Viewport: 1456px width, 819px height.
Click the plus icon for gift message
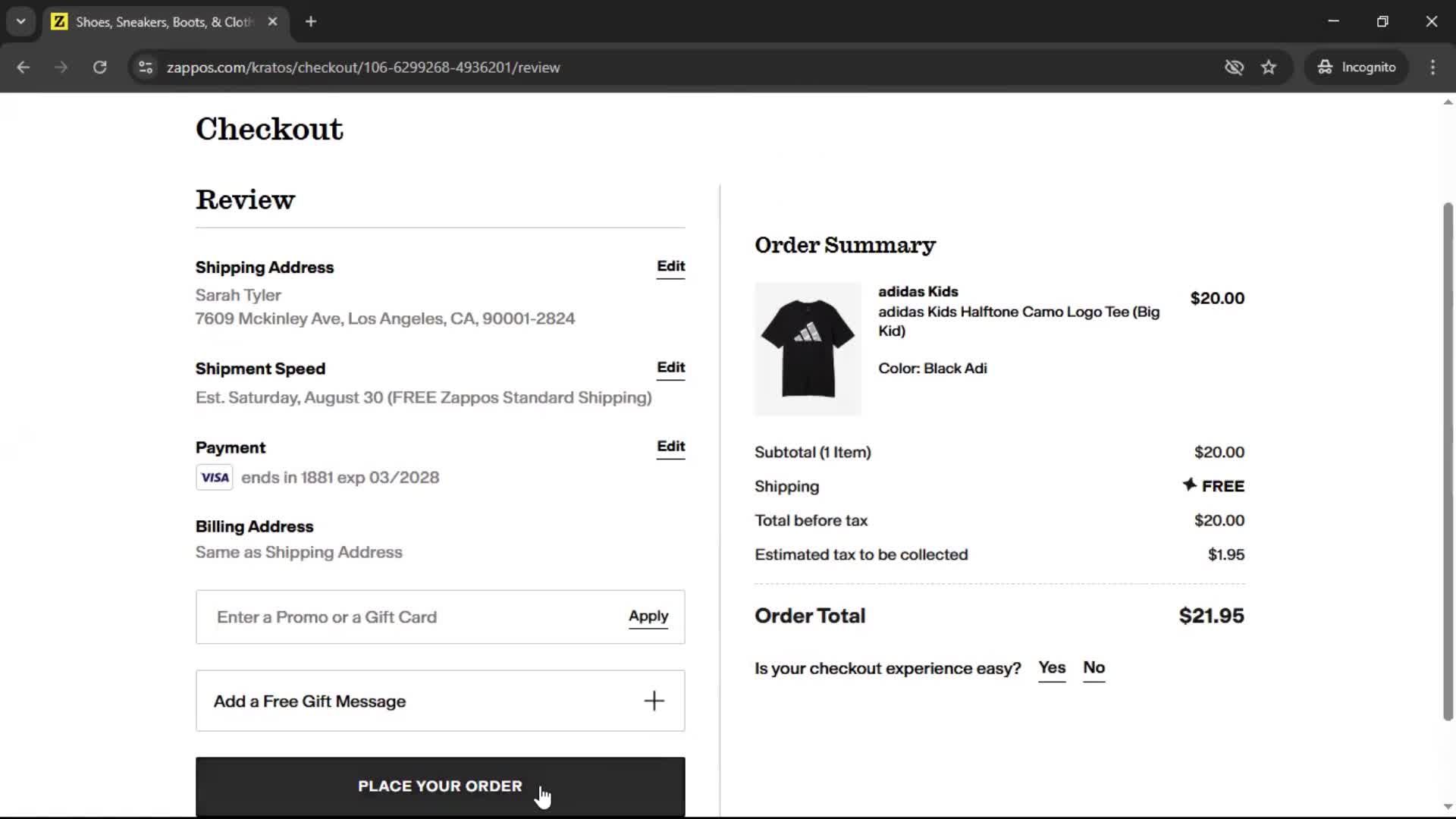click(x=654, y=701)
